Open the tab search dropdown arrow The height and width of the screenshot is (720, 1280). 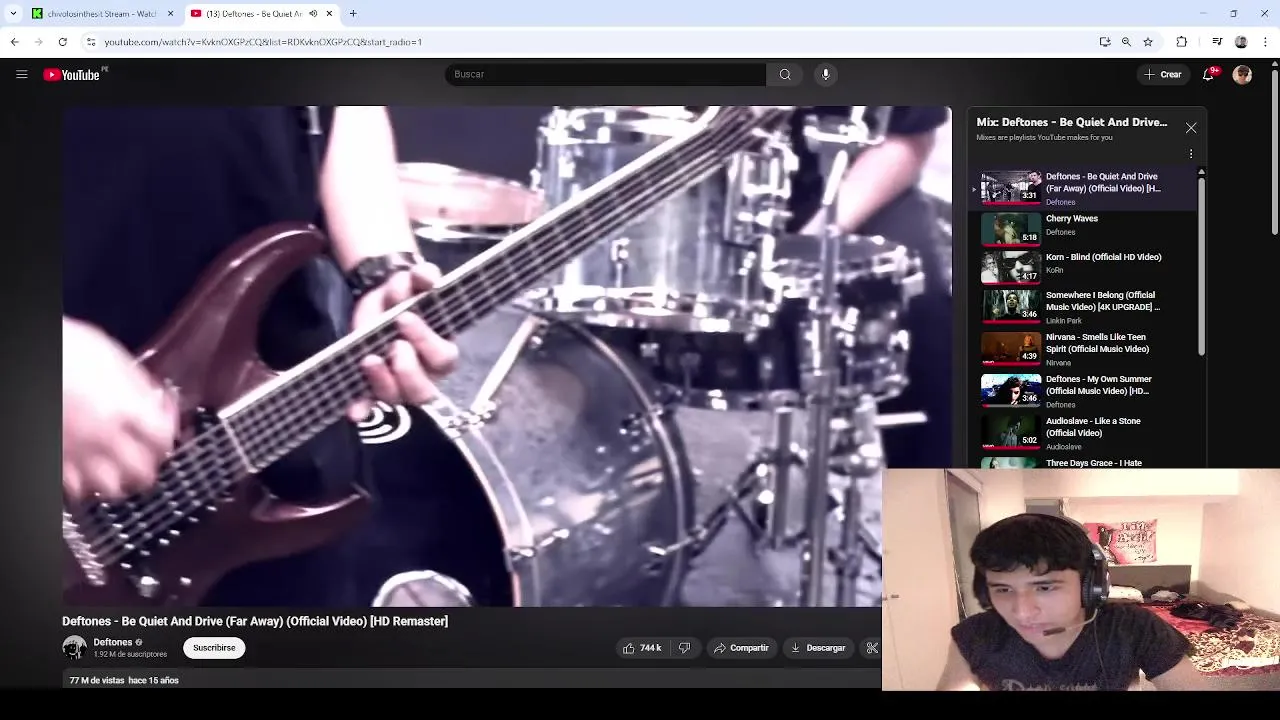(13, 14)
